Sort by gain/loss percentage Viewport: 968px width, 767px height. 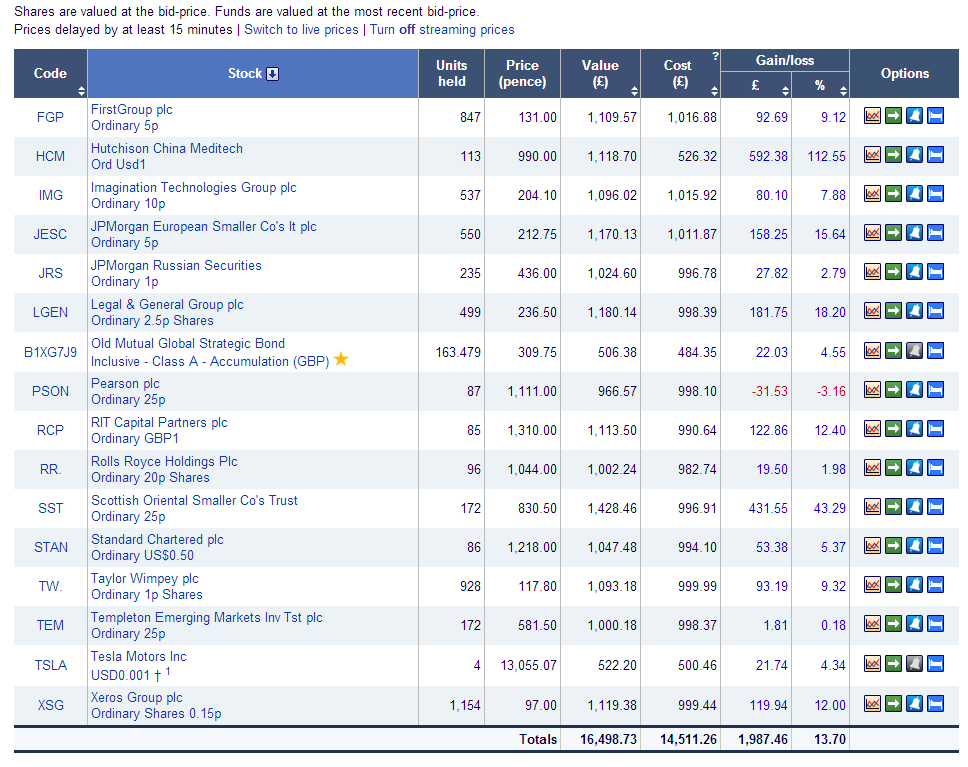(843, 91)
